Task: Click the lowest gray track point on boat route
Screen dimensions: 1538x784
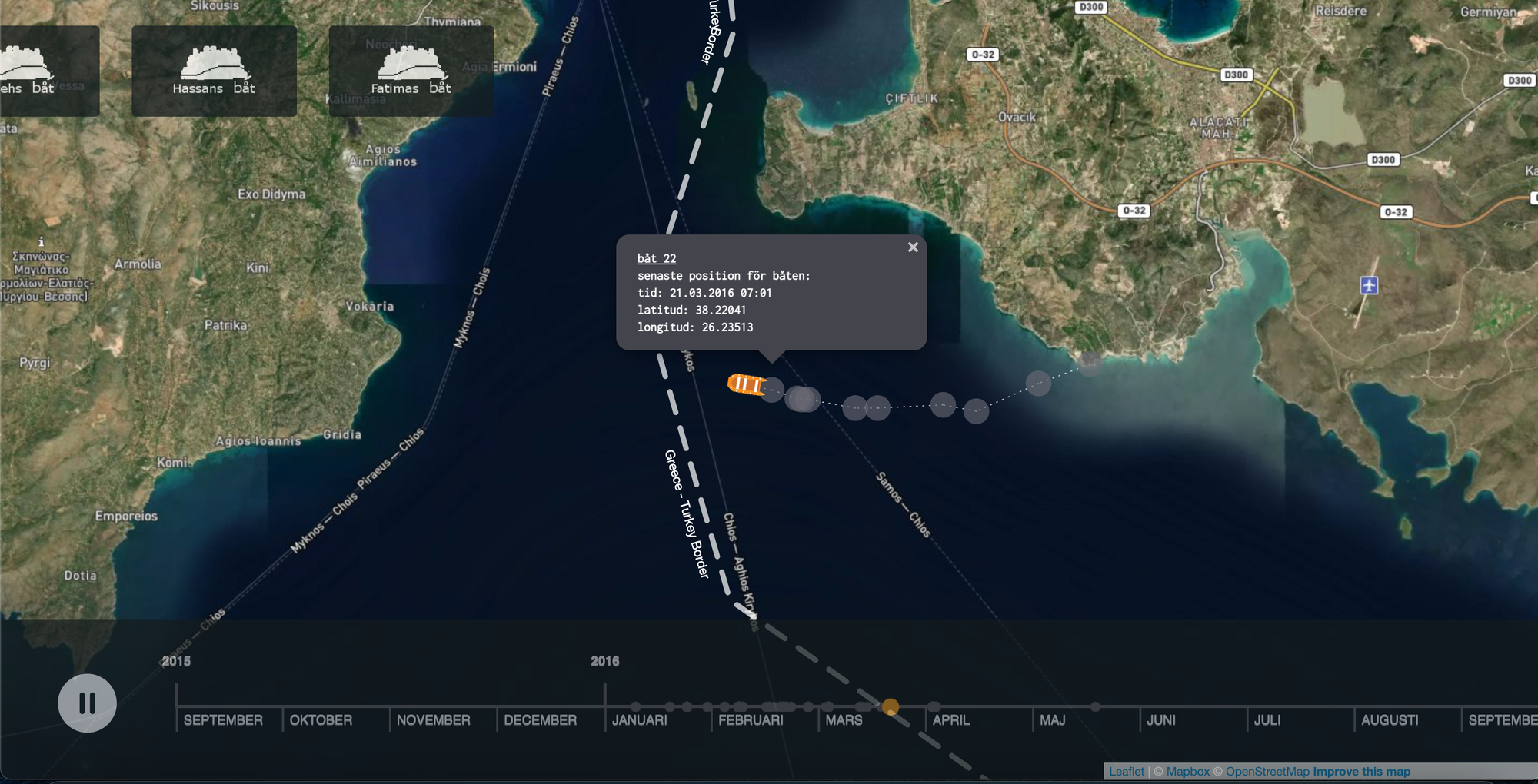Action: coord(976,411)
